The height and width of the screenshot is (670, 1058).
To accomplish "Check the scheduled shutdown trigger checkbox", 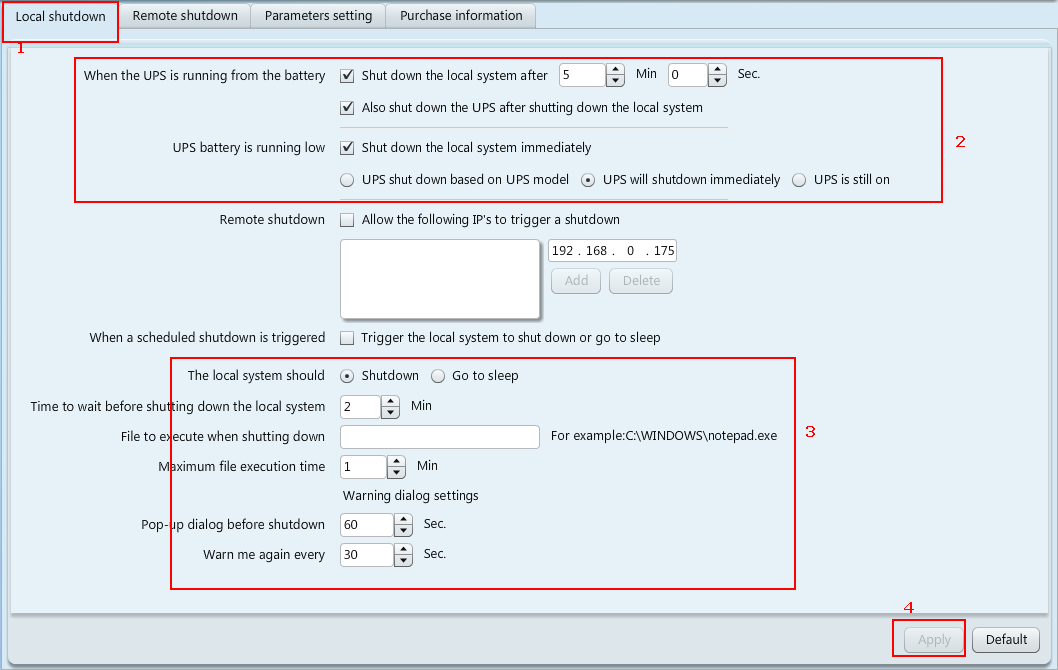I will (x=348, y=338).
